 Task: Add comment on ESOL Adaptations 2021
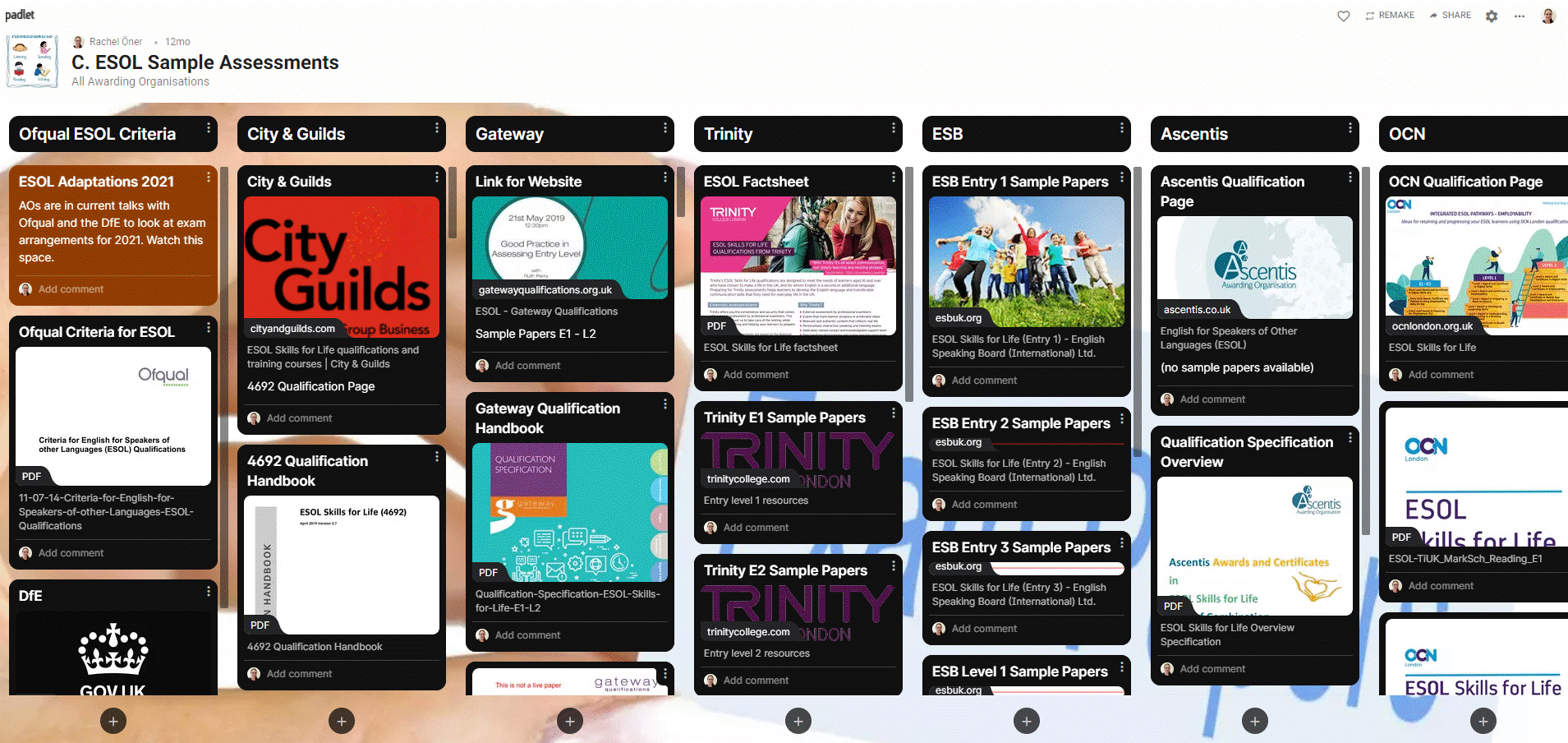(x=71, y=289)
